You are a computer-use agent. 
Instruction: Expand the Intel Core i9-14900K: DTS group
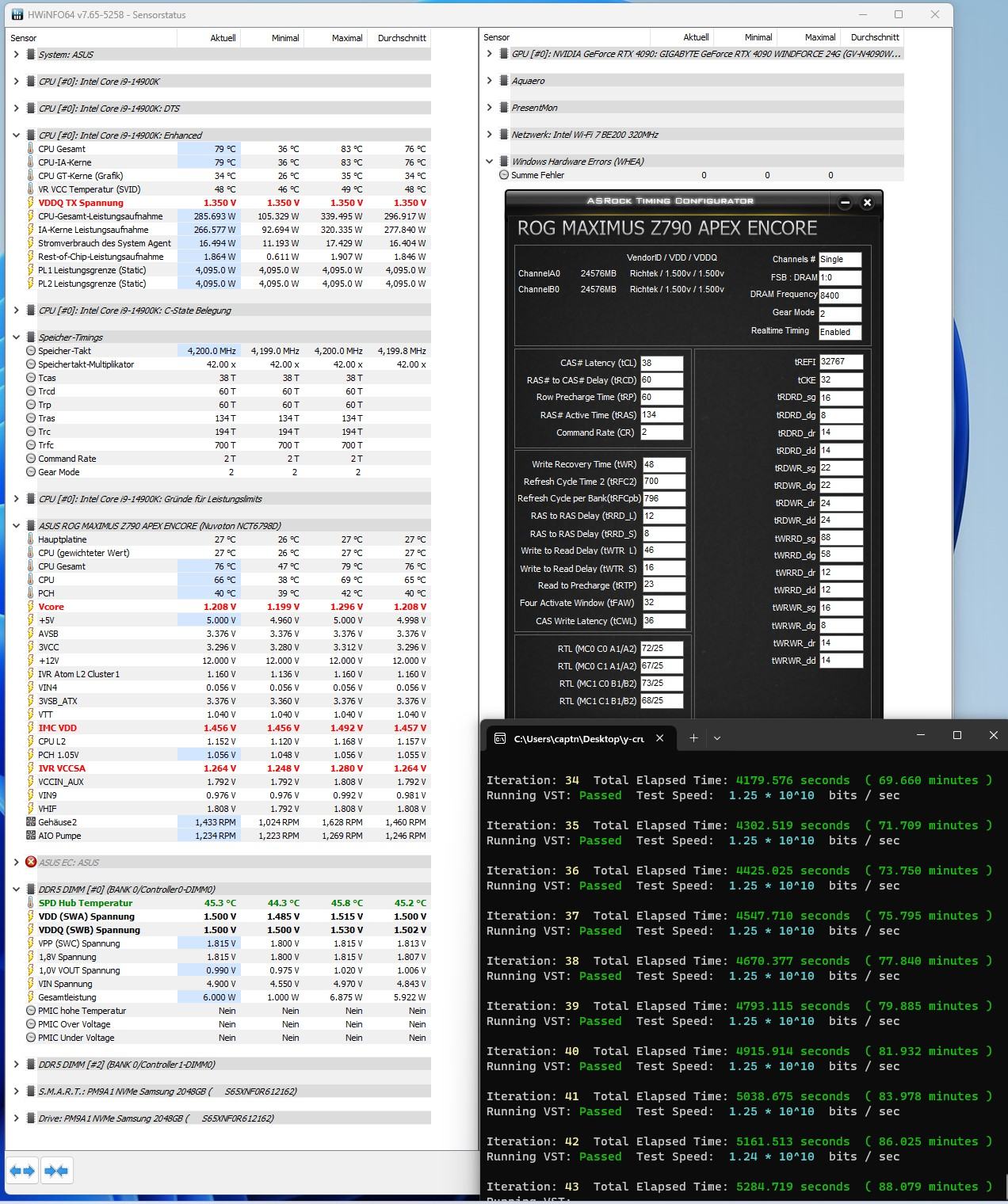click(16, 109)
